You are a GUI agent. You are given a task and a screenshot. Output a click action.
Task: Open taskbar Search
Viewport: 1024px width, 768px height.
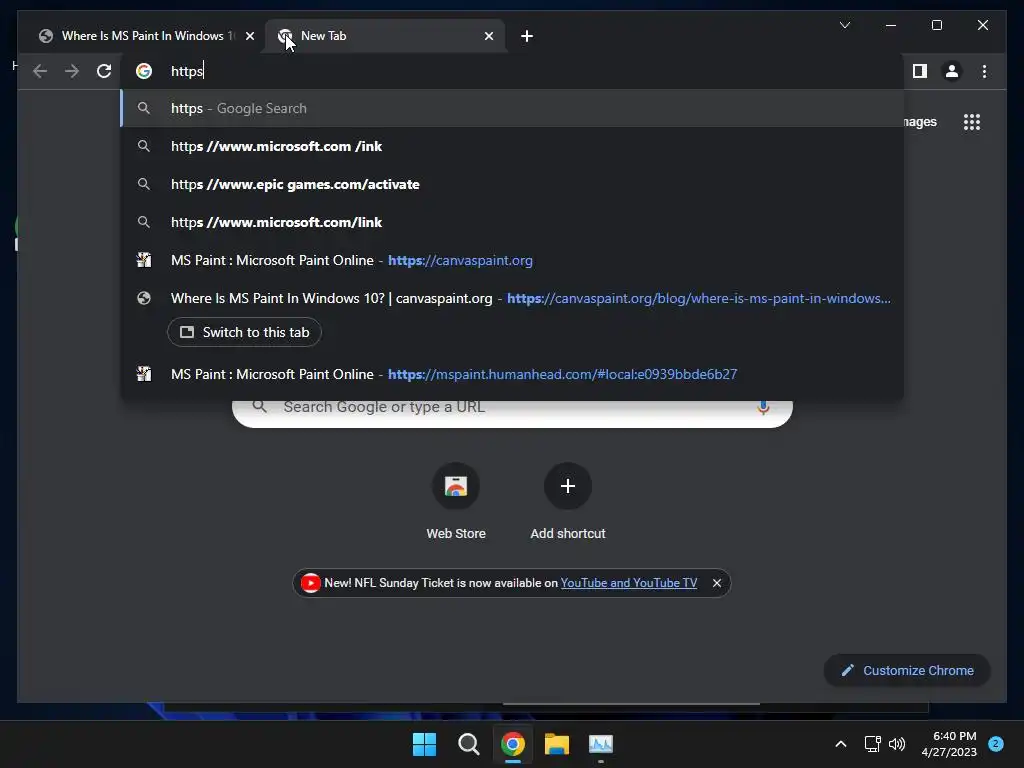tap(468, 744)
